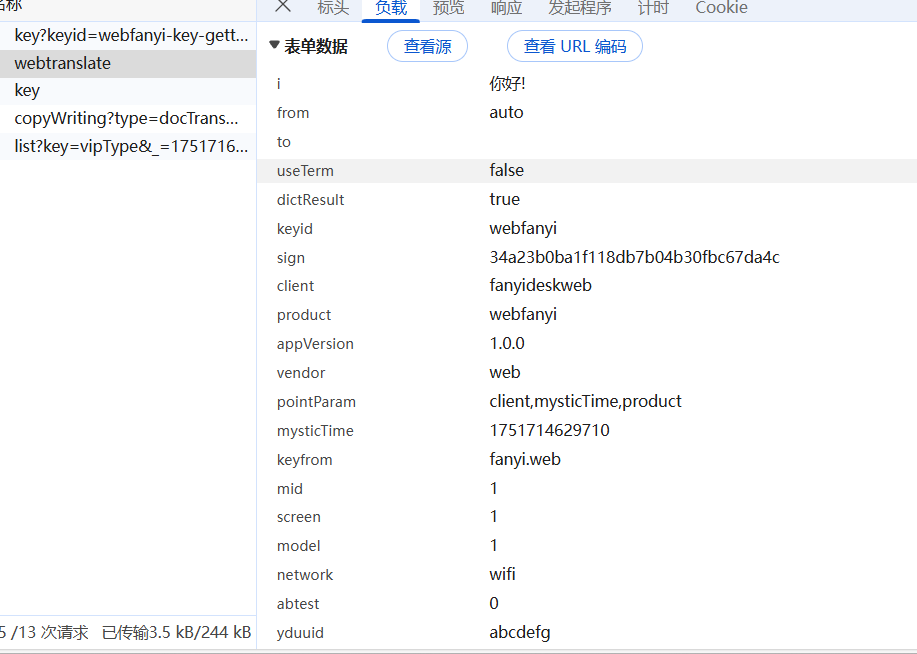Click the appVersion parameter name
Viewport: 917px width, 654px height.
pyautogui.click(x=315, y=344)
